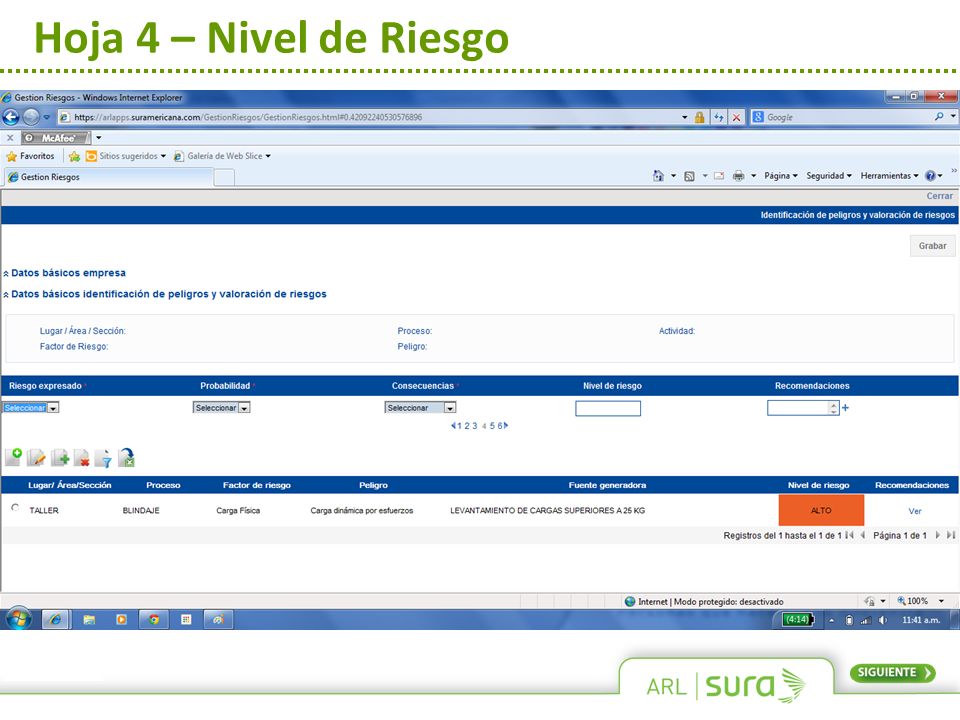Click the Ver recommendations link
This screenshot has height=720, width=960.
[x=915, y=511]
